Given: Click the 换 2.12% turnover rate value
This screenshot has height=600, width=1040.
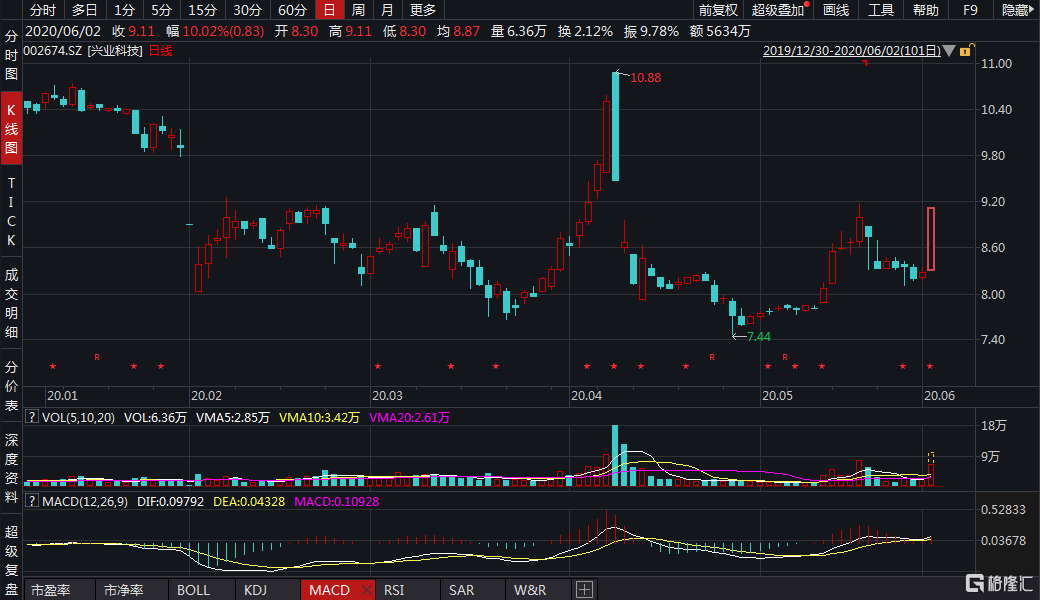Looking at the screenshot, I should coord(585,31).
